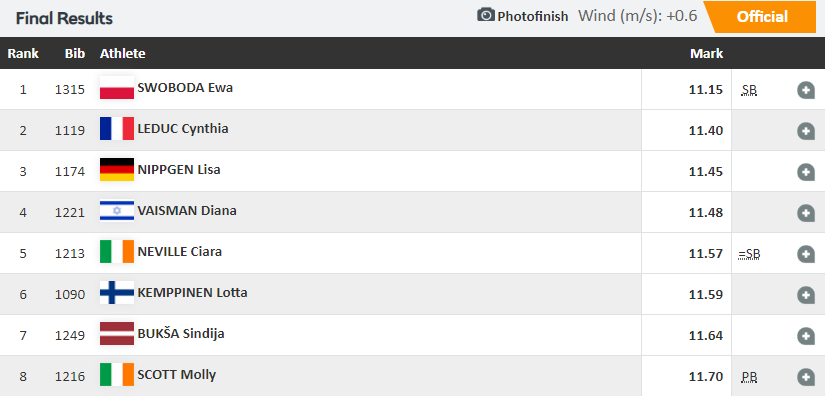This screenshot has height=396, width=825.
Task: Select the Athlete column header
Action: tap(123, 53)
